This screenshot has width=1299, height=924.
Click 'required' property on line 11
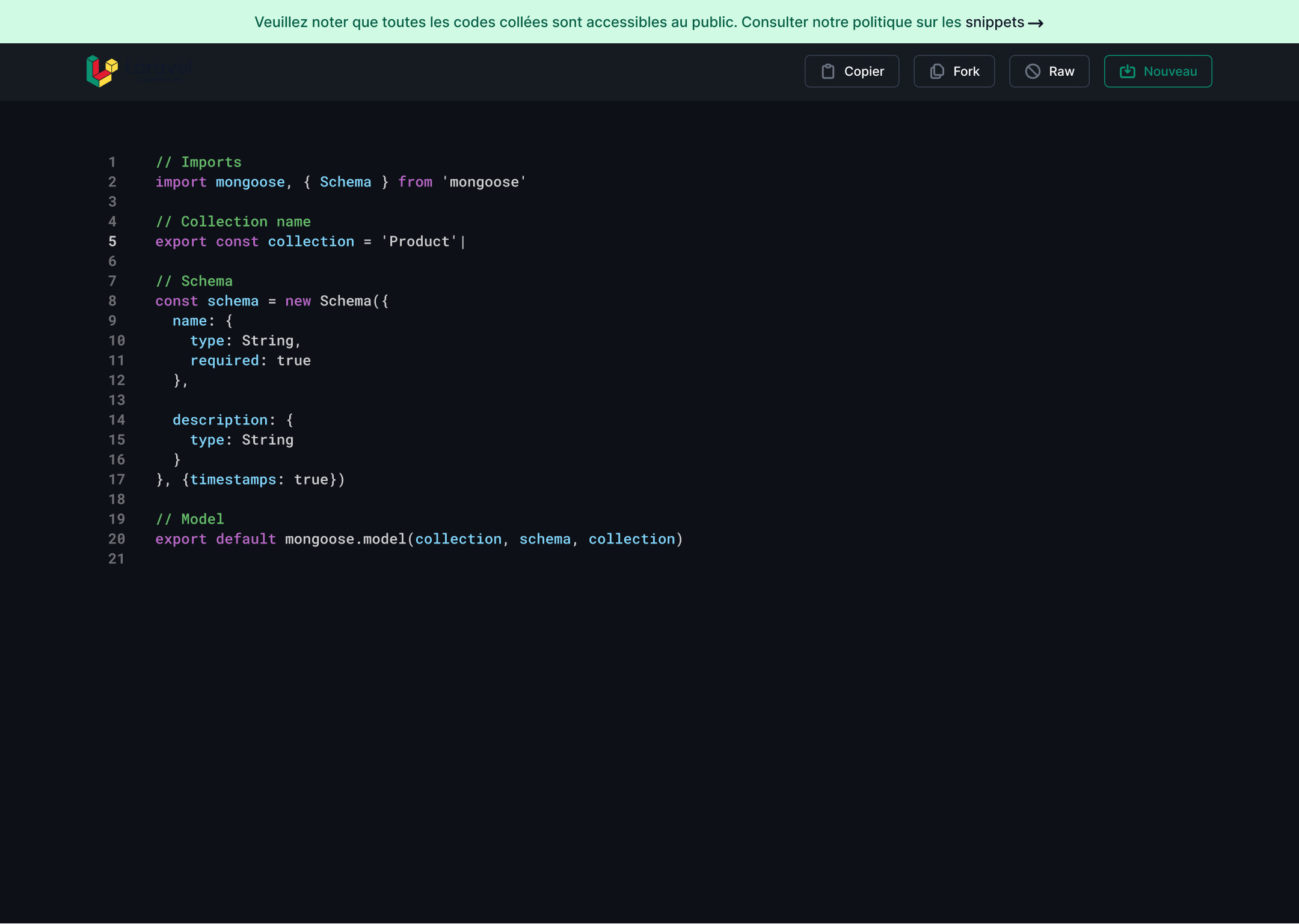(224, 361)
